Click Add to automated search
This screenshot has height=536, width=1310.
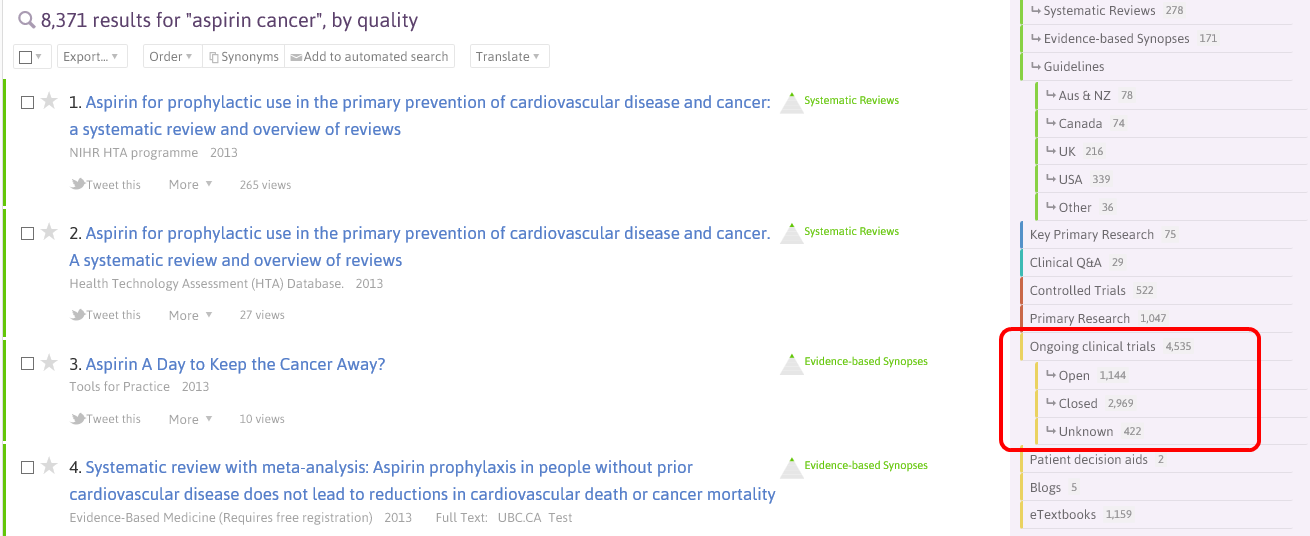click(369, 57)
